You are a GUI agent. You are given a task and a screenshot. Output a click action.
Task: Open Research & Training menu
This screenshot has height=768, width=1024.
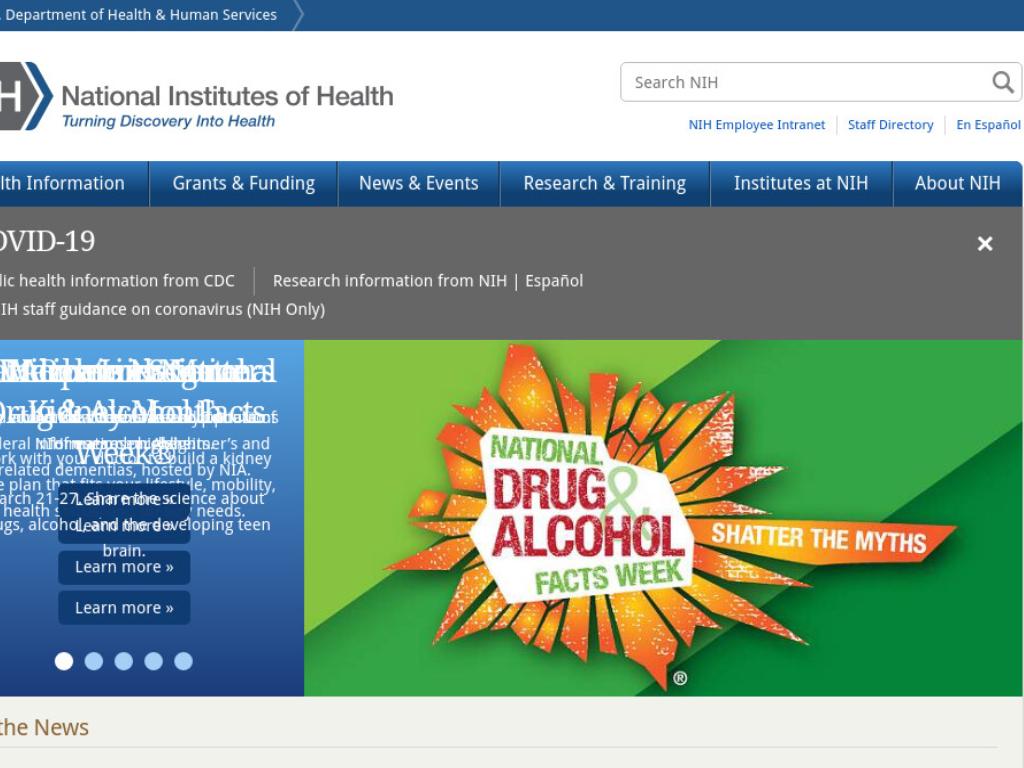click(605, 184)
